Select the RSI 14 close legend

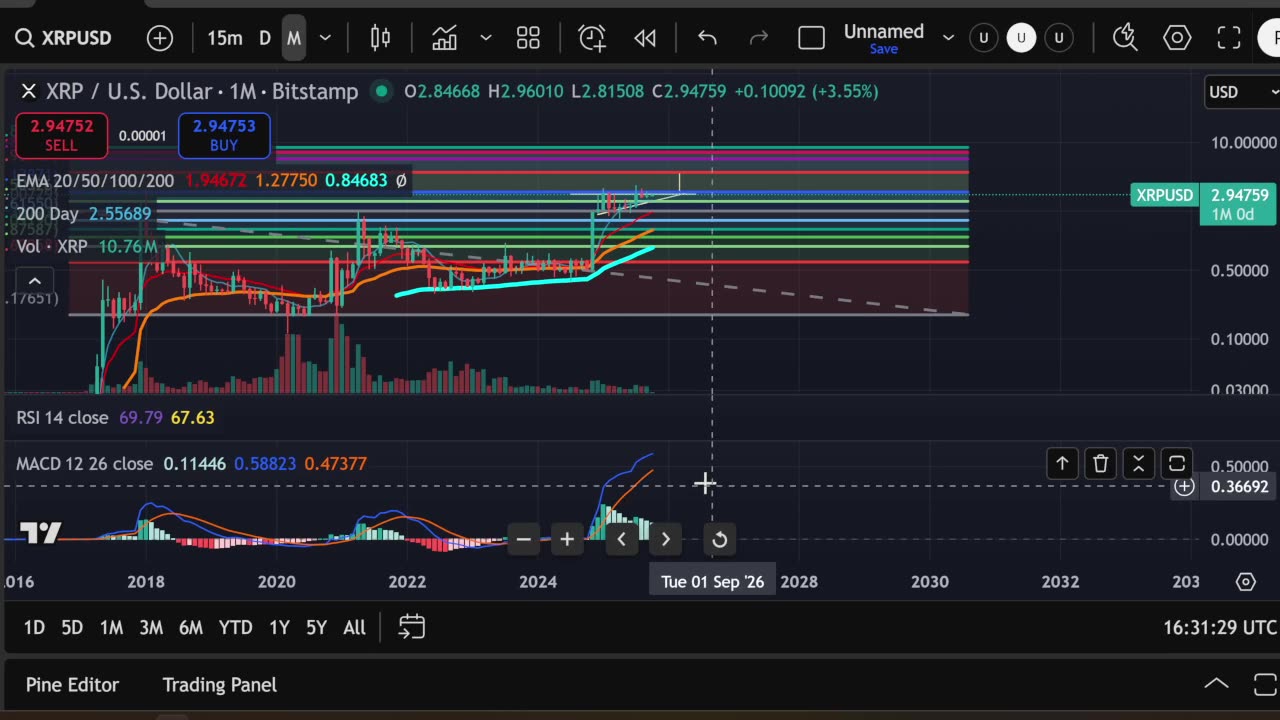[62, 417]
